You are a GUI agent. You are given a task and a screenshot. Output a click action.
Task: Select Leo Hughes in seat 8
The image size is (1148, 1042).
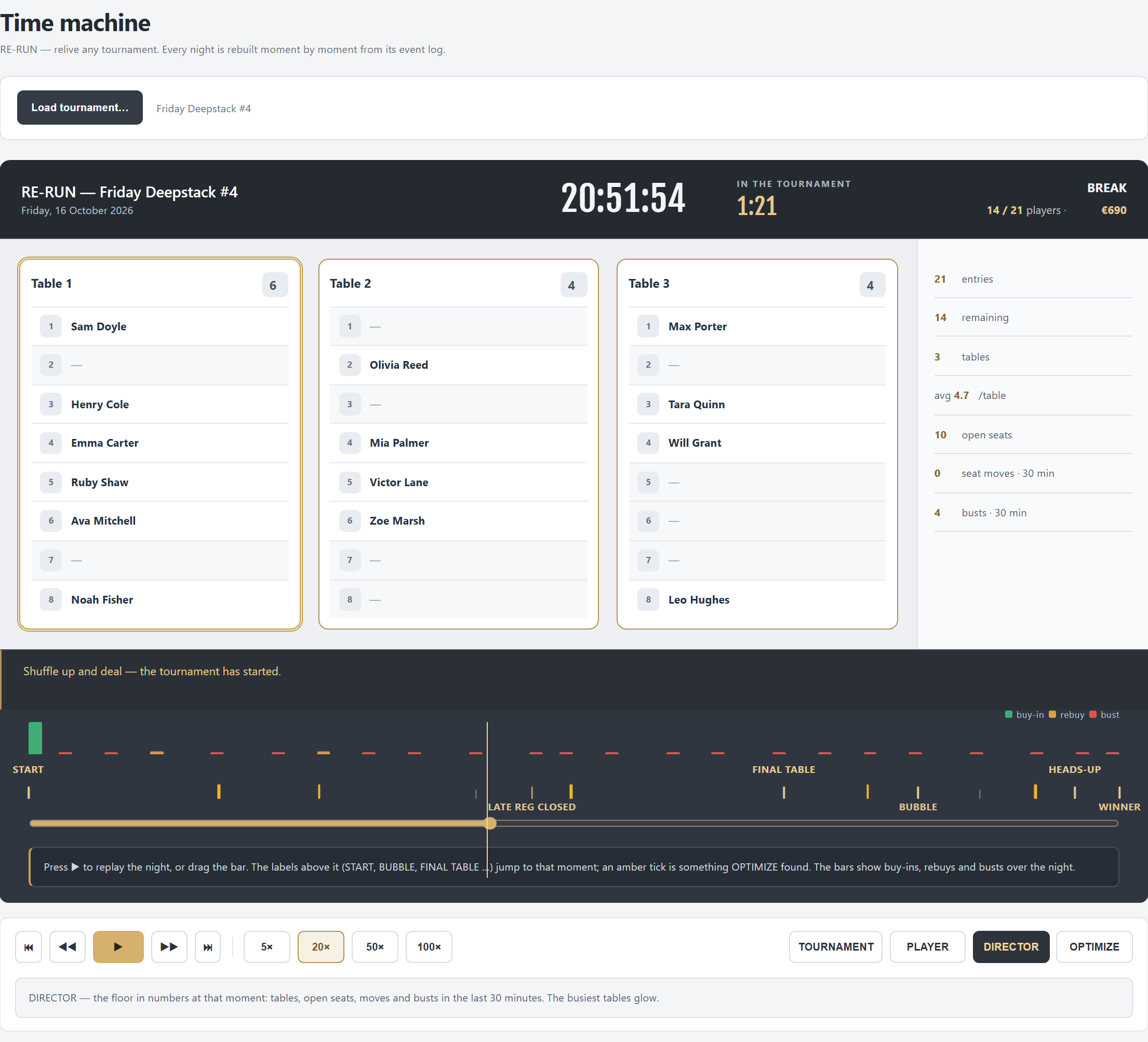[x=757, y=599]
